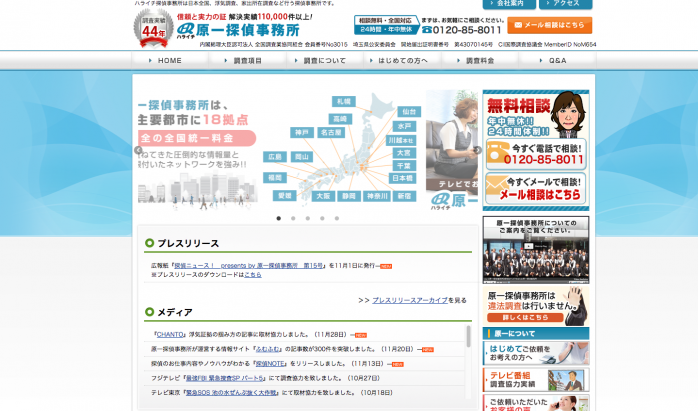Image resolution: width=698 pixels, height=411 pixels.
Task: Open the Q&A navigation item
Action: (557, 61)
